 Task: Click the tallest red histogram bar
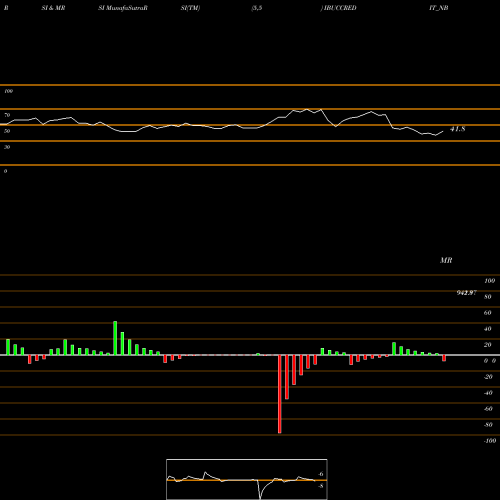[x=280, y=394]
